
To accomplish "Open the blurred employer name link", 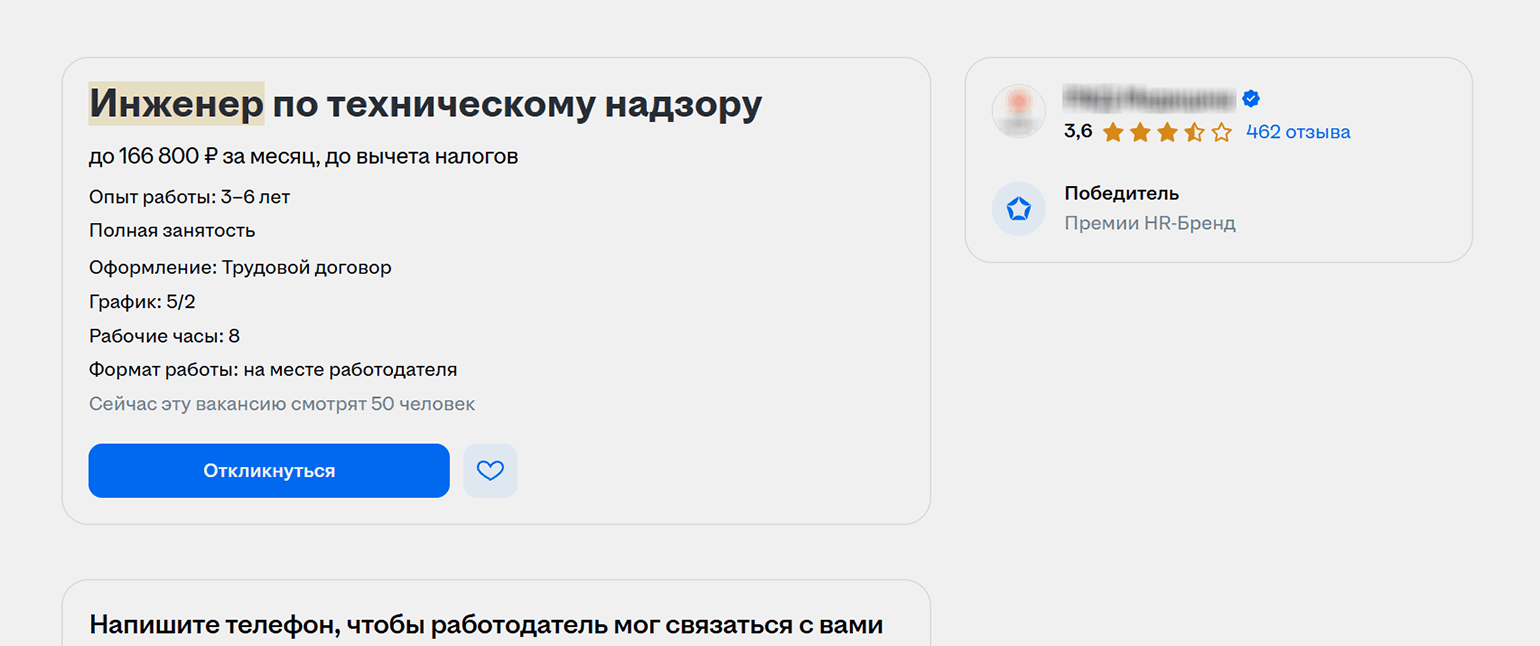I will 1148,98.
